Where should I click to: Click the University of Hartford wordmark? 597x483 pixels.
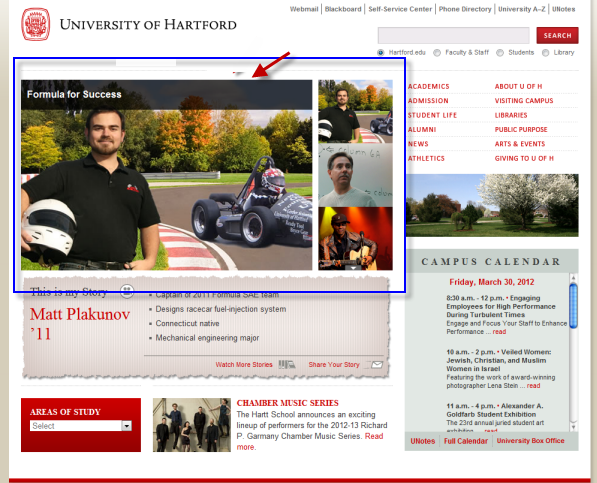click(148, 25)
